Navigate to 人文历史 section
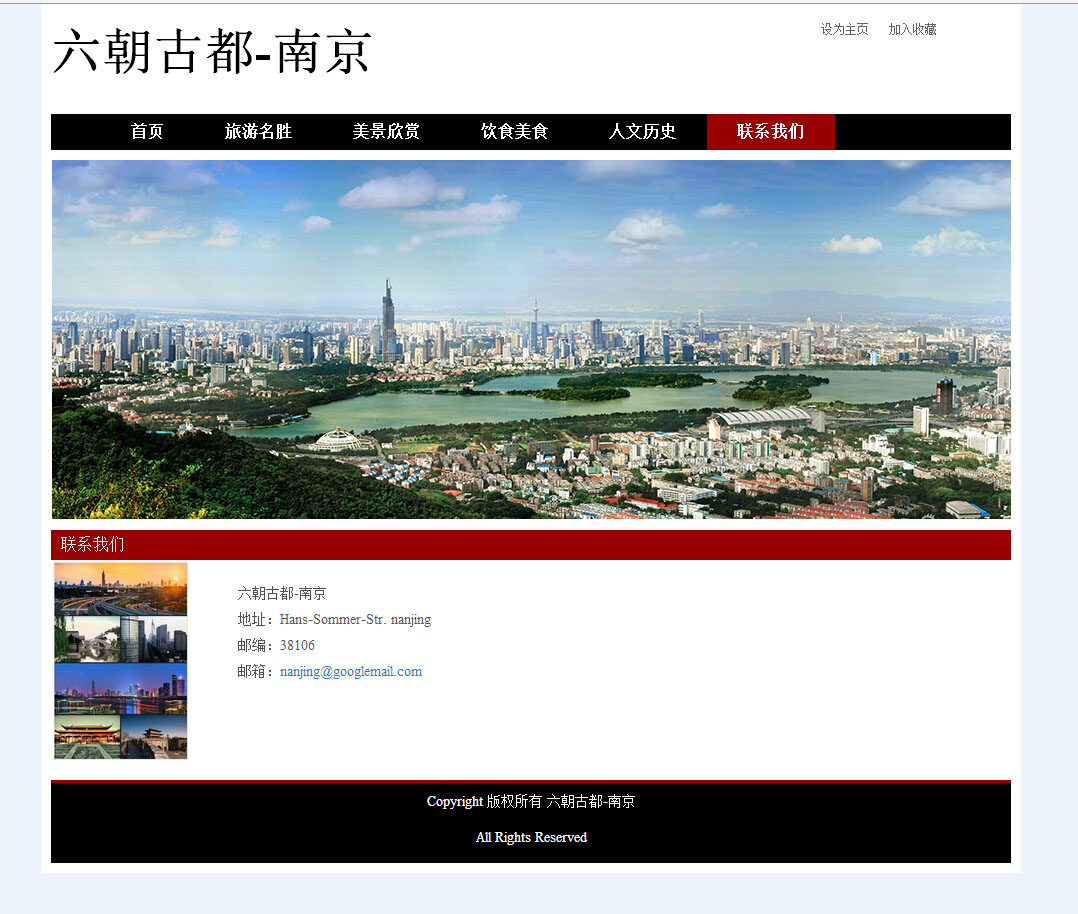Screen dimensions: 1078x914 [x=642, y=131]
